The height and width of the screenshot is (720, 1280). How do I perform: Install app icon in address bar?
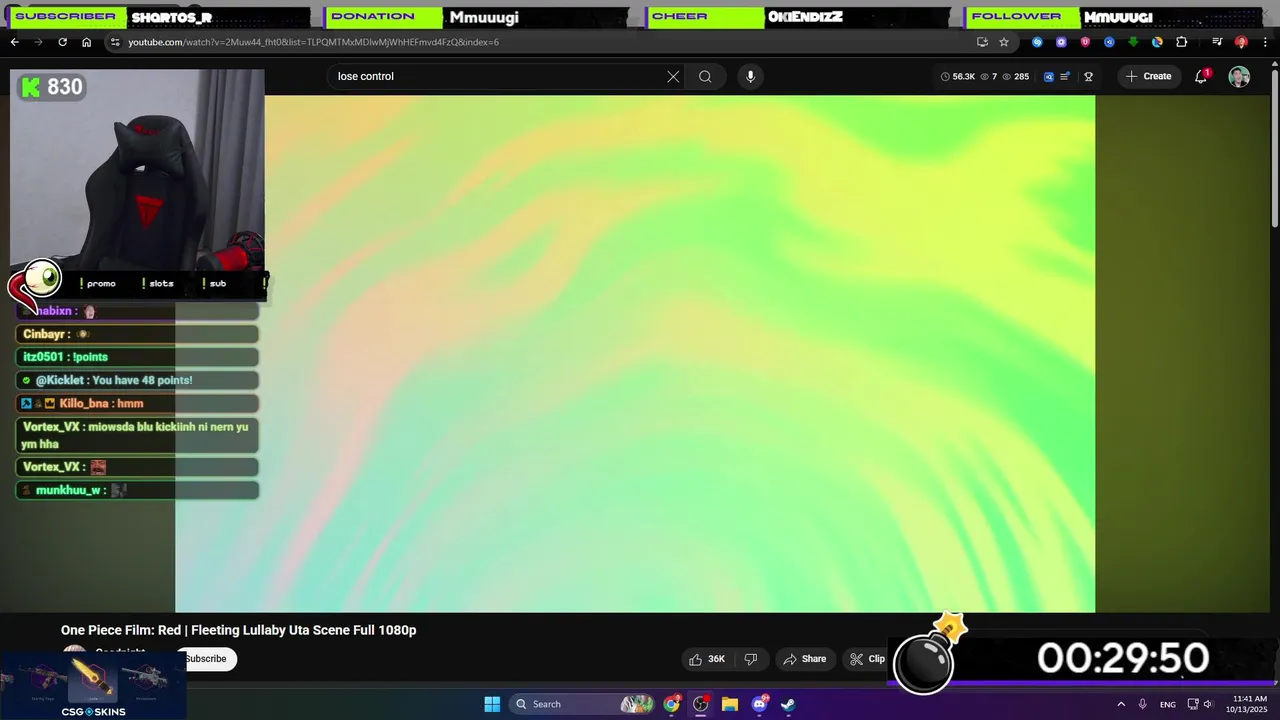(x=982, y=42)
